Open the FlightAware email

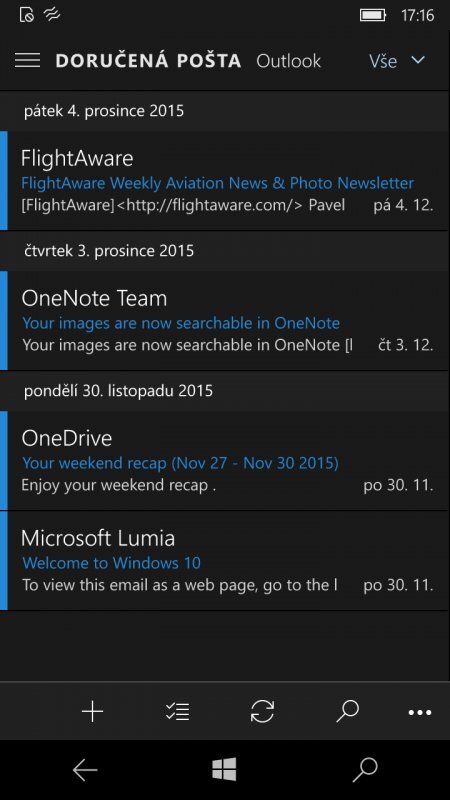[x=225, y=181]
